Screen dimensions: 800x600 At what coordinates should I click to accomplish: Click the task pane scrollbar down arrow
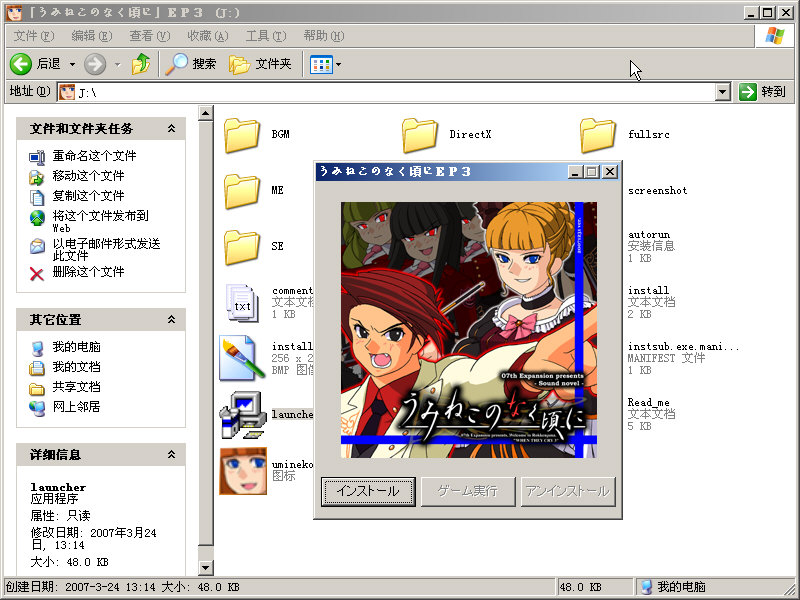205,567
